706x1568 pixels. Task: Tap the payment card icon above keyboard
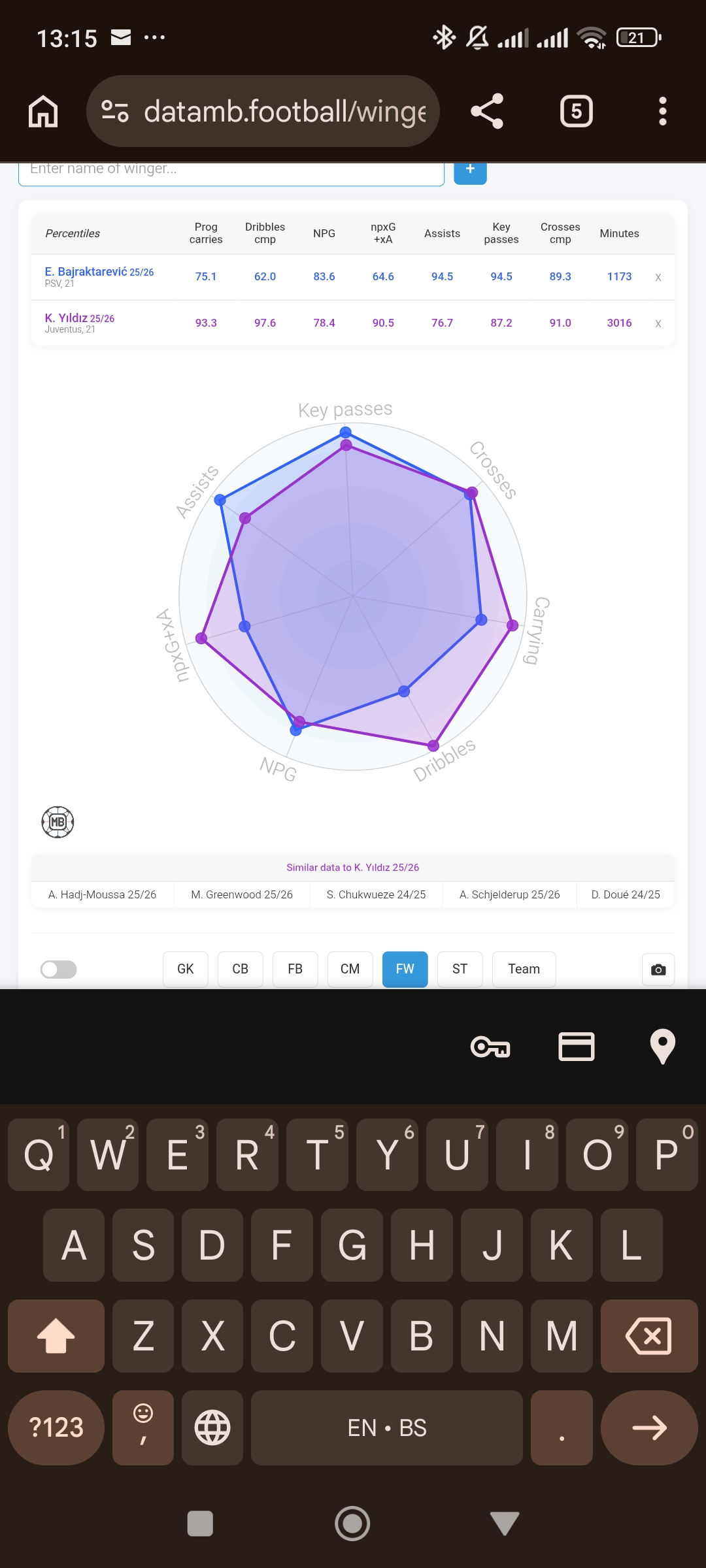(577, 1047)
